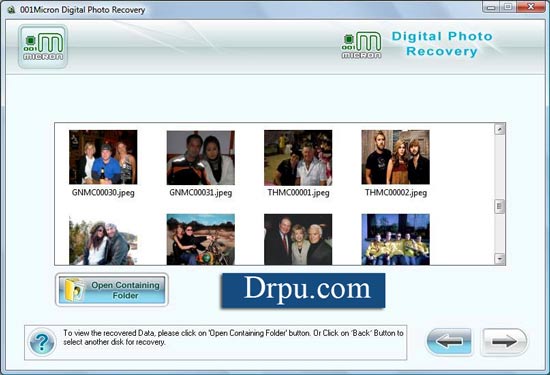Click the scrollbar down arrow

point(499,259)
